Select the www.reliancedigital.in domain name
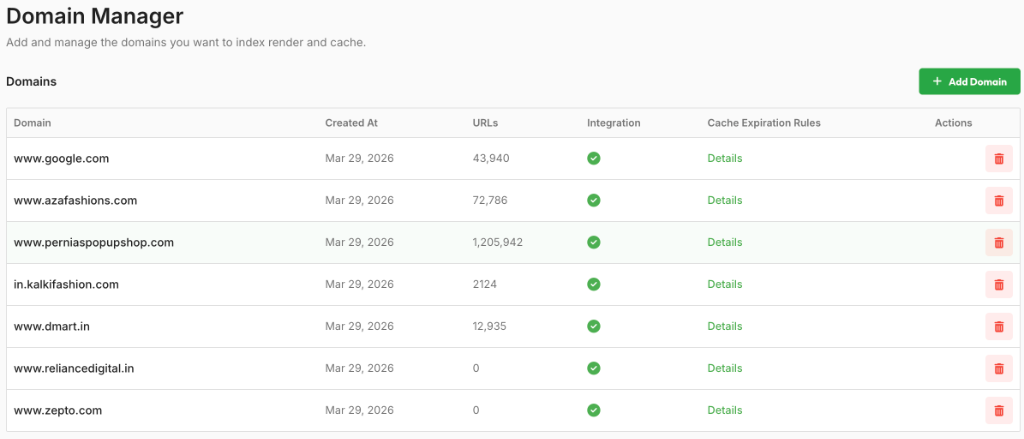1024x439 pixels. 74,368
